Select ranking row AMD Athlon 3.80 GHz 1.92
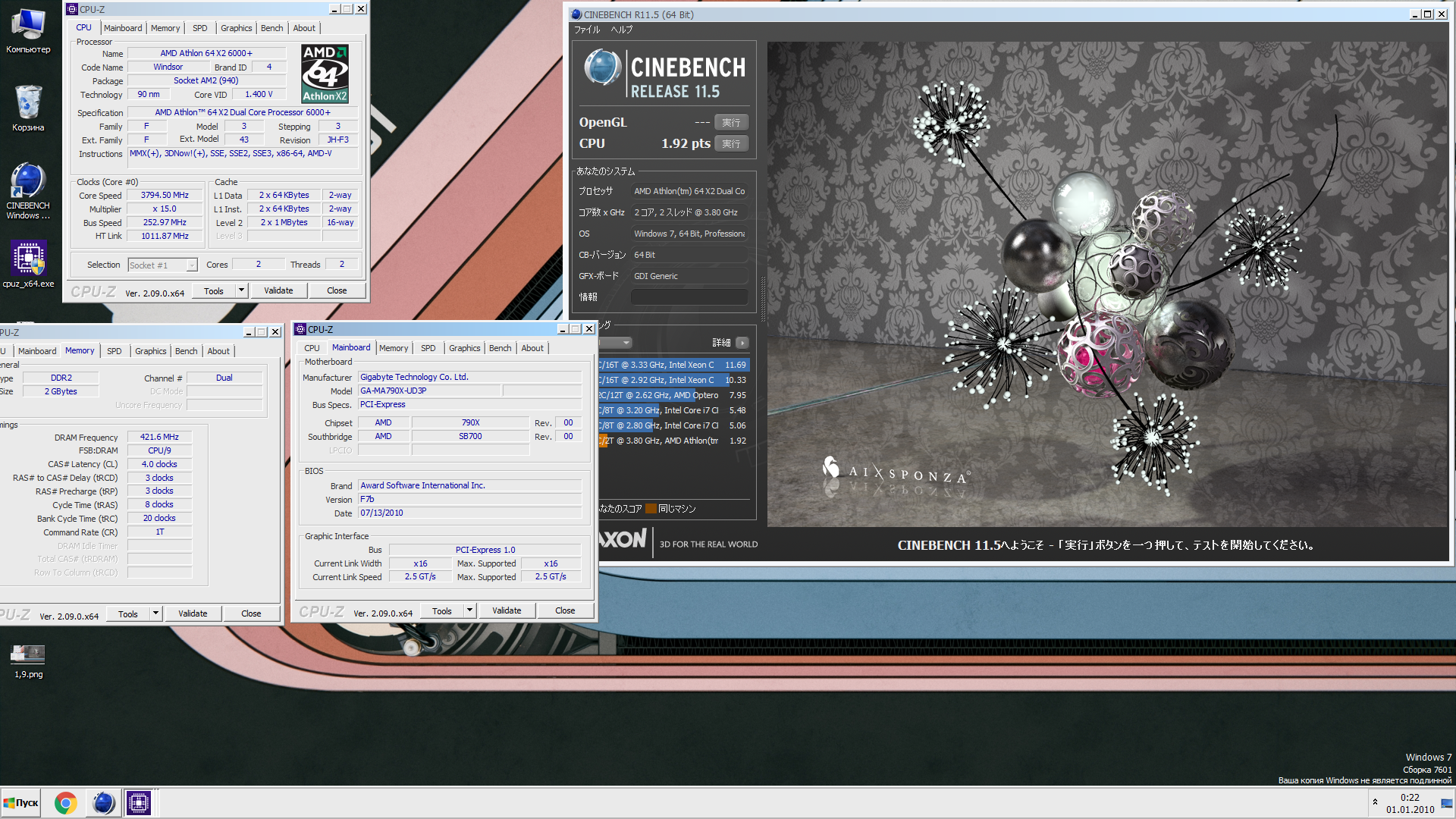Image resolution: width=1456 pixels, height=819 pixels. point(673,441)
